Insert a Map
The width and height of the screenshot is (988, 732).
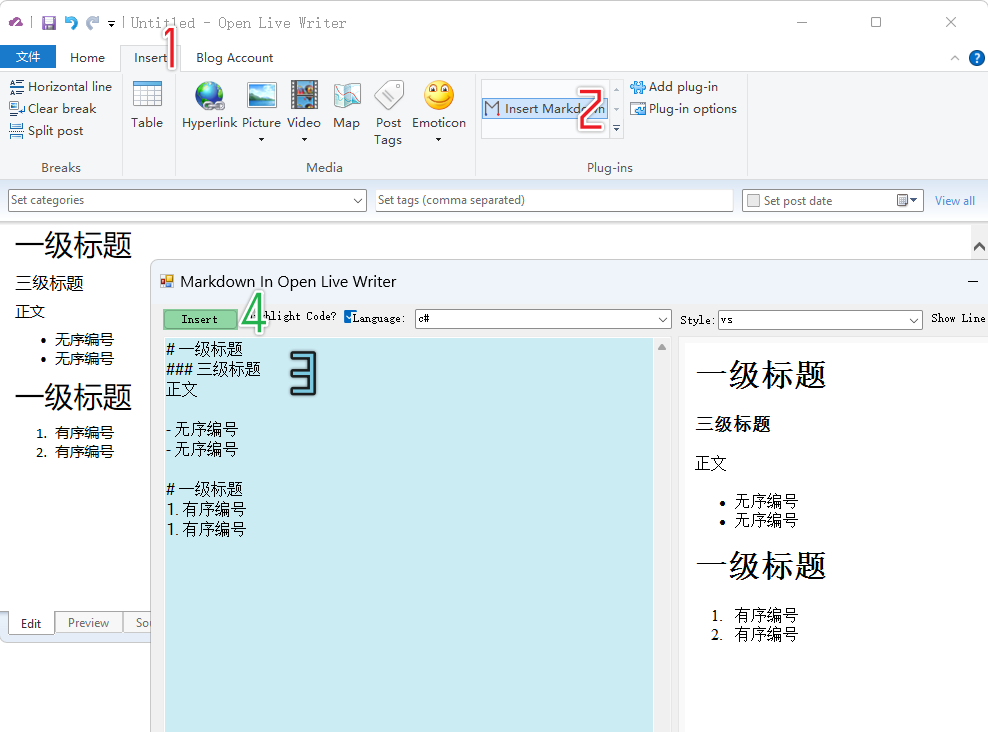coord(347,105)
